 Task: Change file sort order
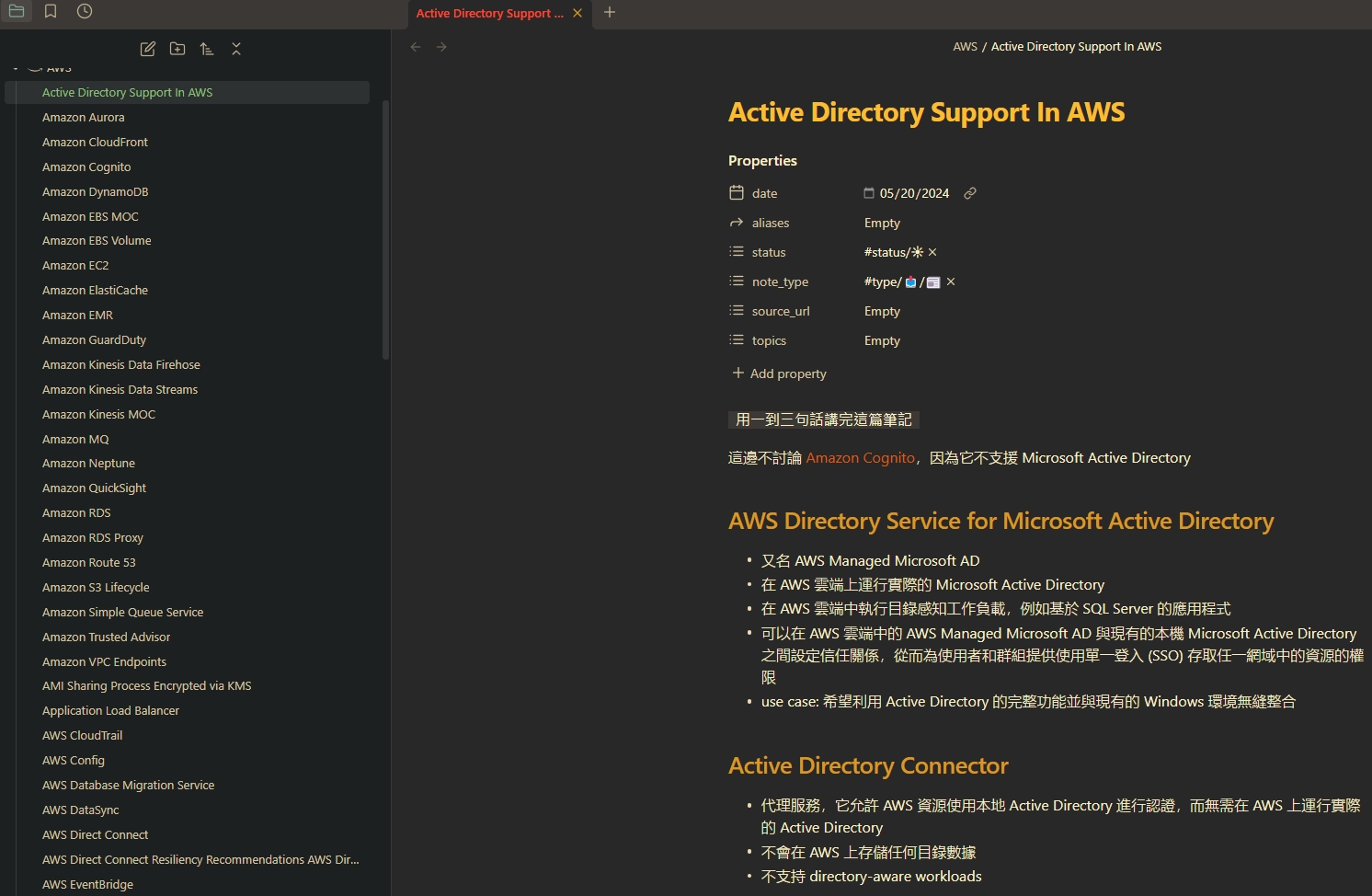(x=207, y=49)
